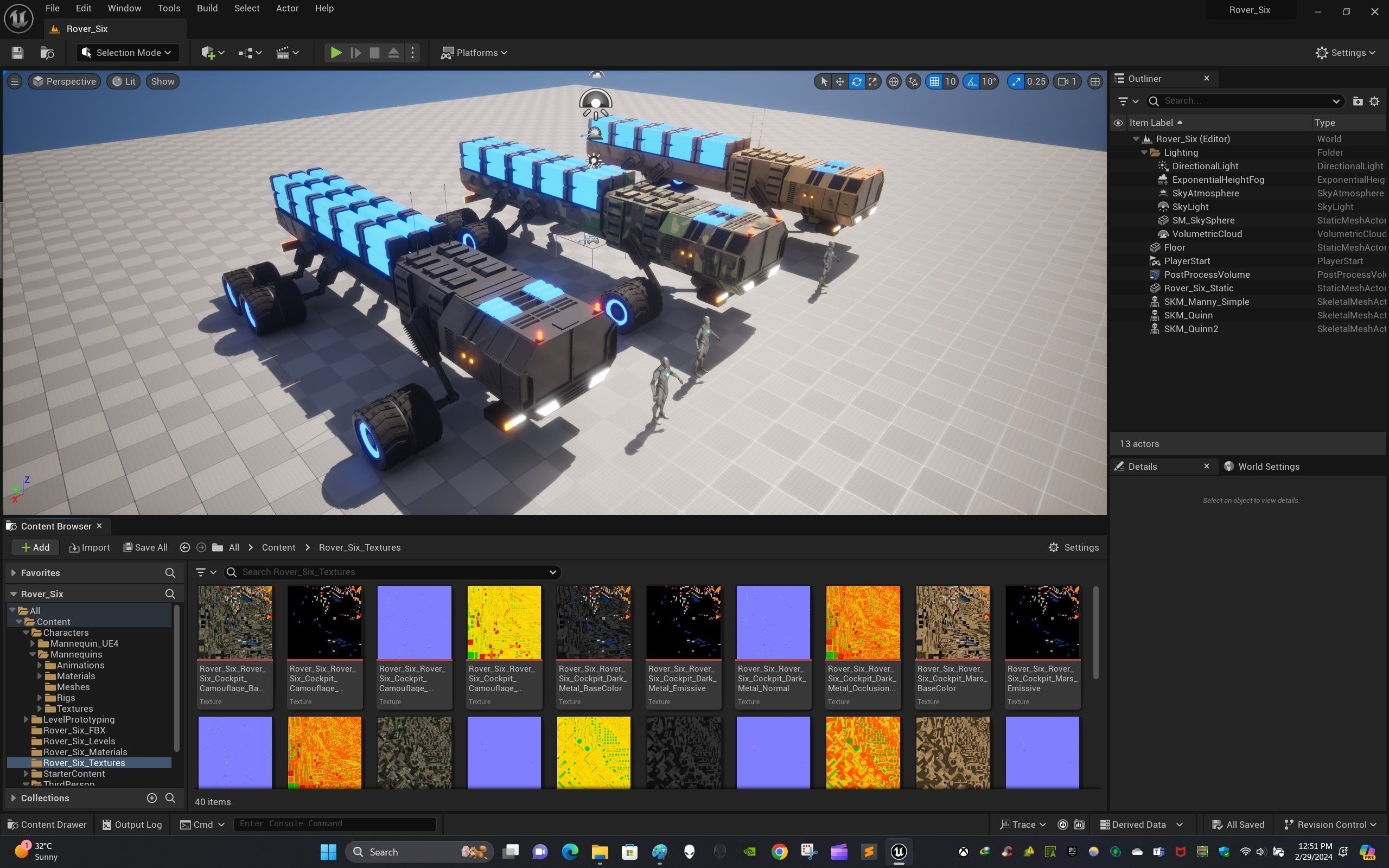This screenshot has height=868, width=1389.
Task: Click the Import button in Content Browser
Action: pos(90,548)
